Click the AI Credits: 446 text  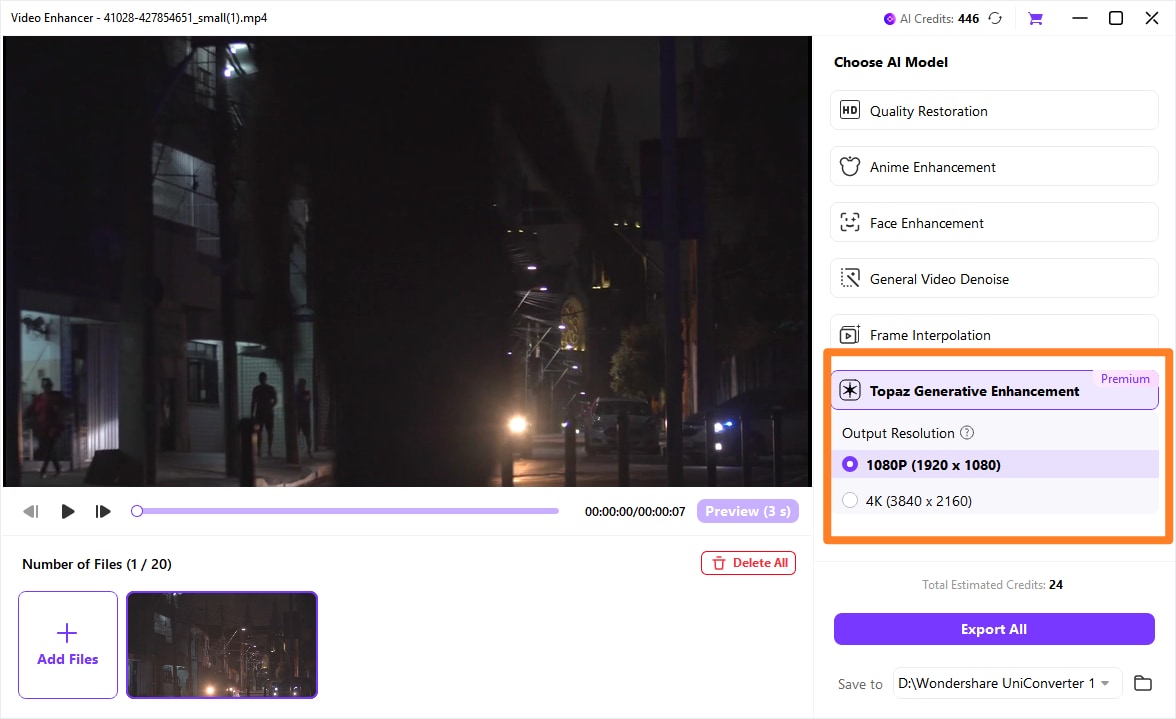click(x=940, y=19)
